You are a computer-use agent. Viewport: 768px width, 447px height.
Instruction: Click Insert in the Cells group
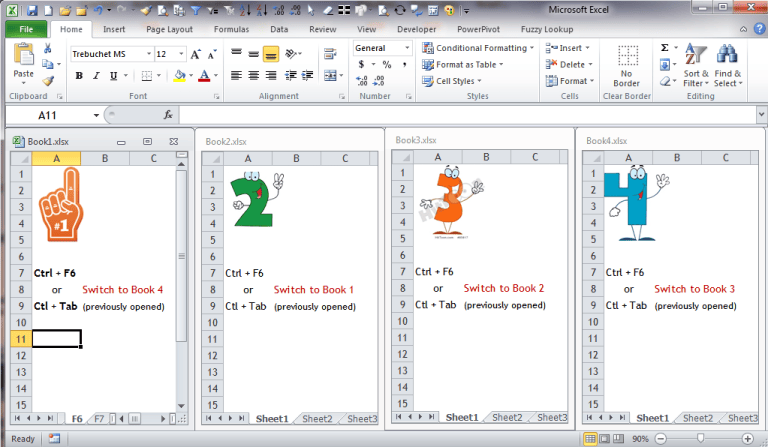click(x=568, y=48)
